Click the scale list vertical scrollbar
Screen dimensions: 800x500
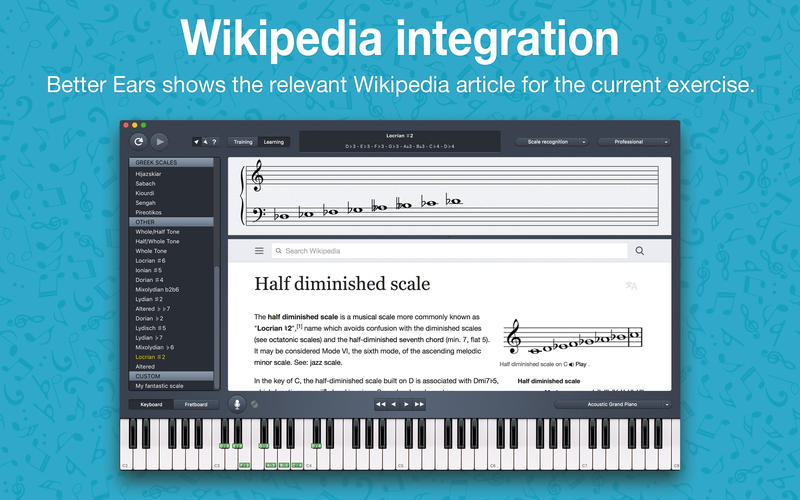[x=217, y=327]
